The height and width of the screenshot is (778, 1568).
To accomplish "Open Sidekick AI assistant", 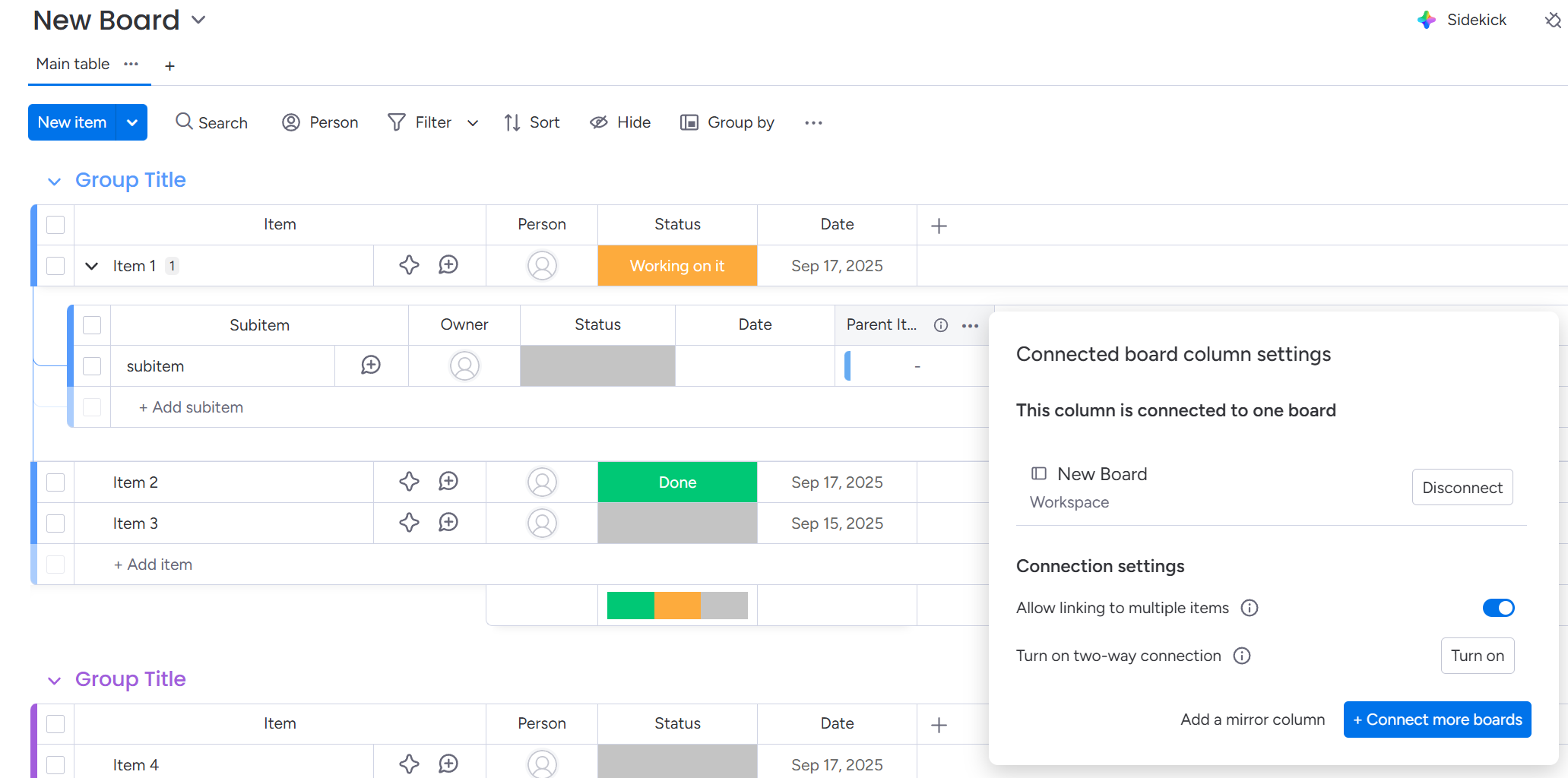I will tap(1462, 20).
